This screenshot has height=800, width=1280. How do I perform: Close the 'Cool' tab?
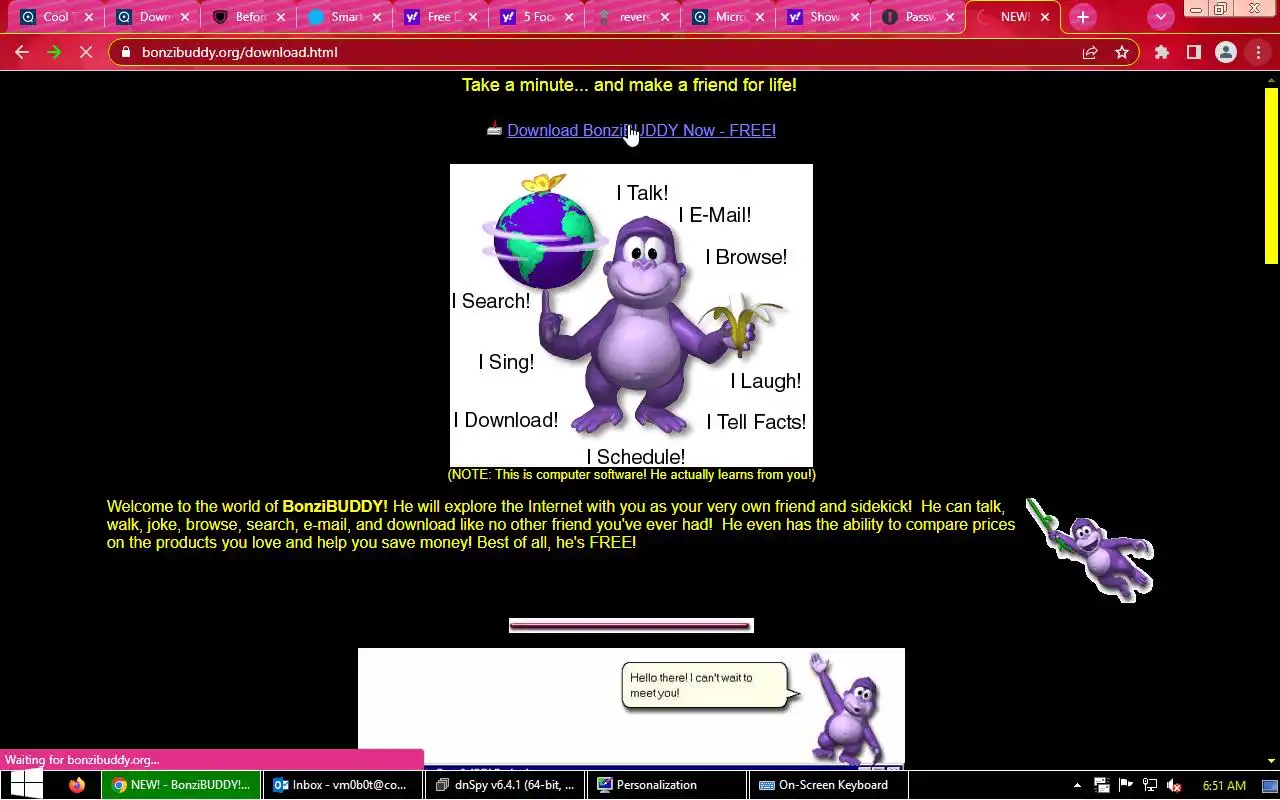point(88,17)
